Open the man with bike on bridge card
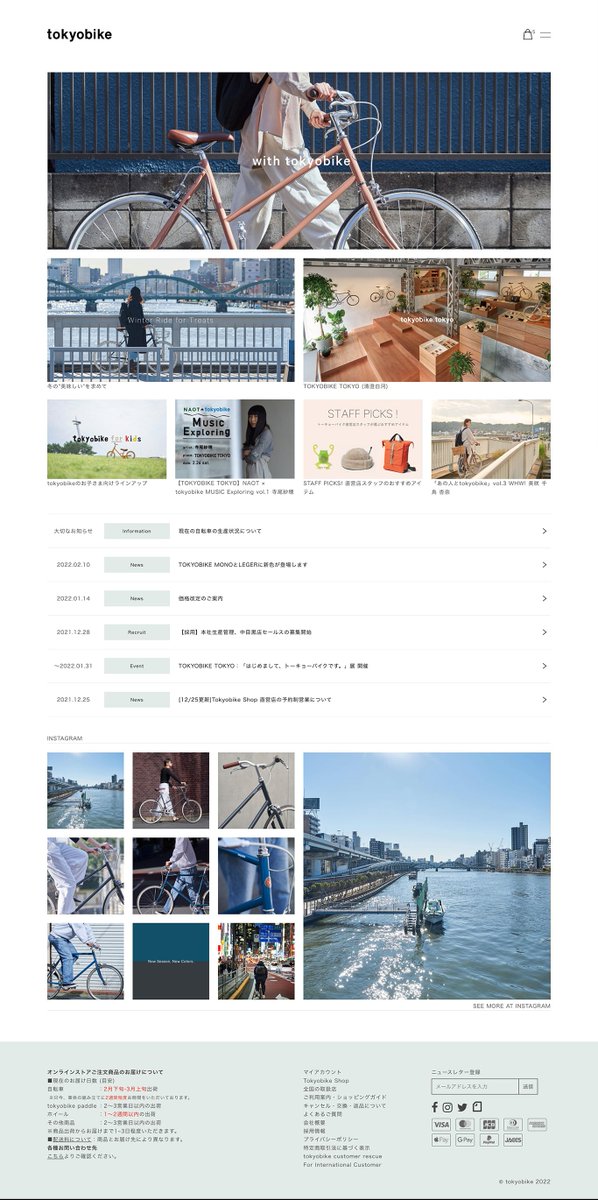598x1200 pixels. [x=491, y=439]
